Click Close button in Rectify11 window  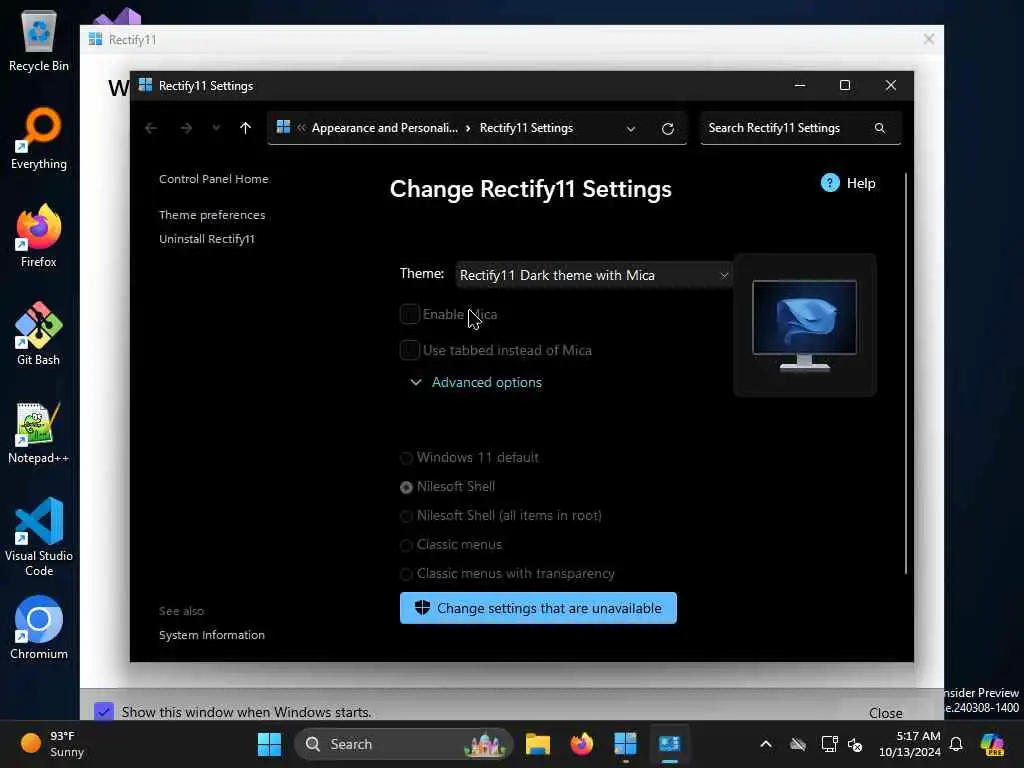[886, 712]
